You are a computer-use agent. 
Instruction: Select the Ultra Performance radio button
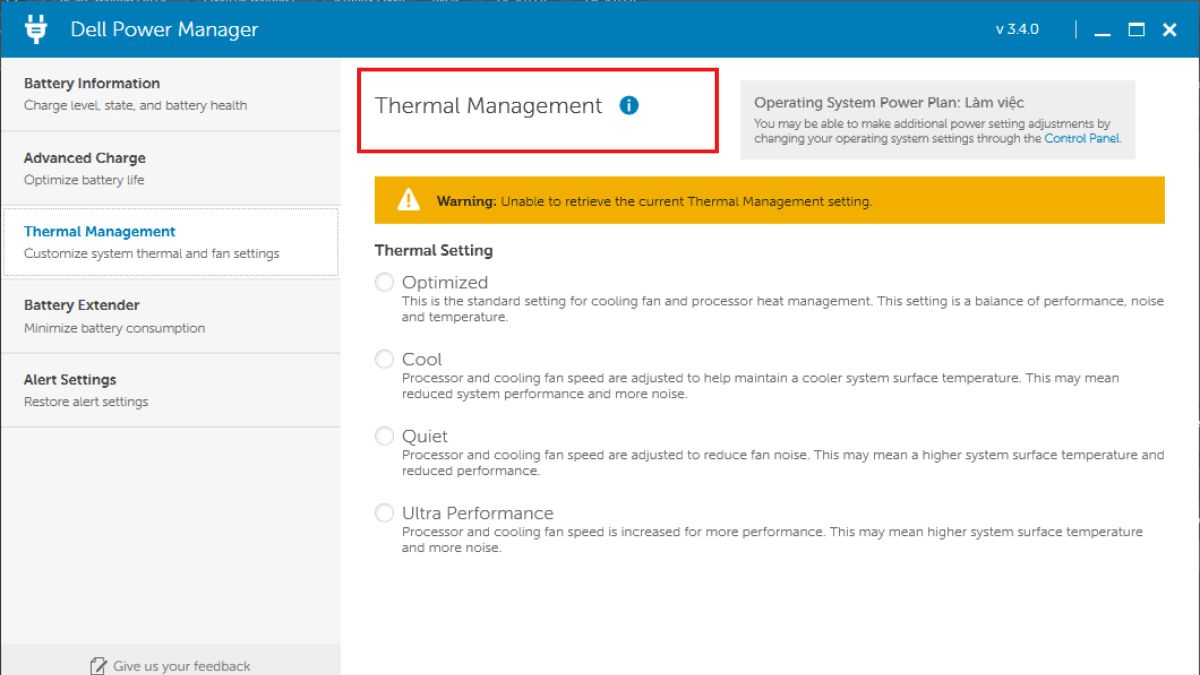384,513
